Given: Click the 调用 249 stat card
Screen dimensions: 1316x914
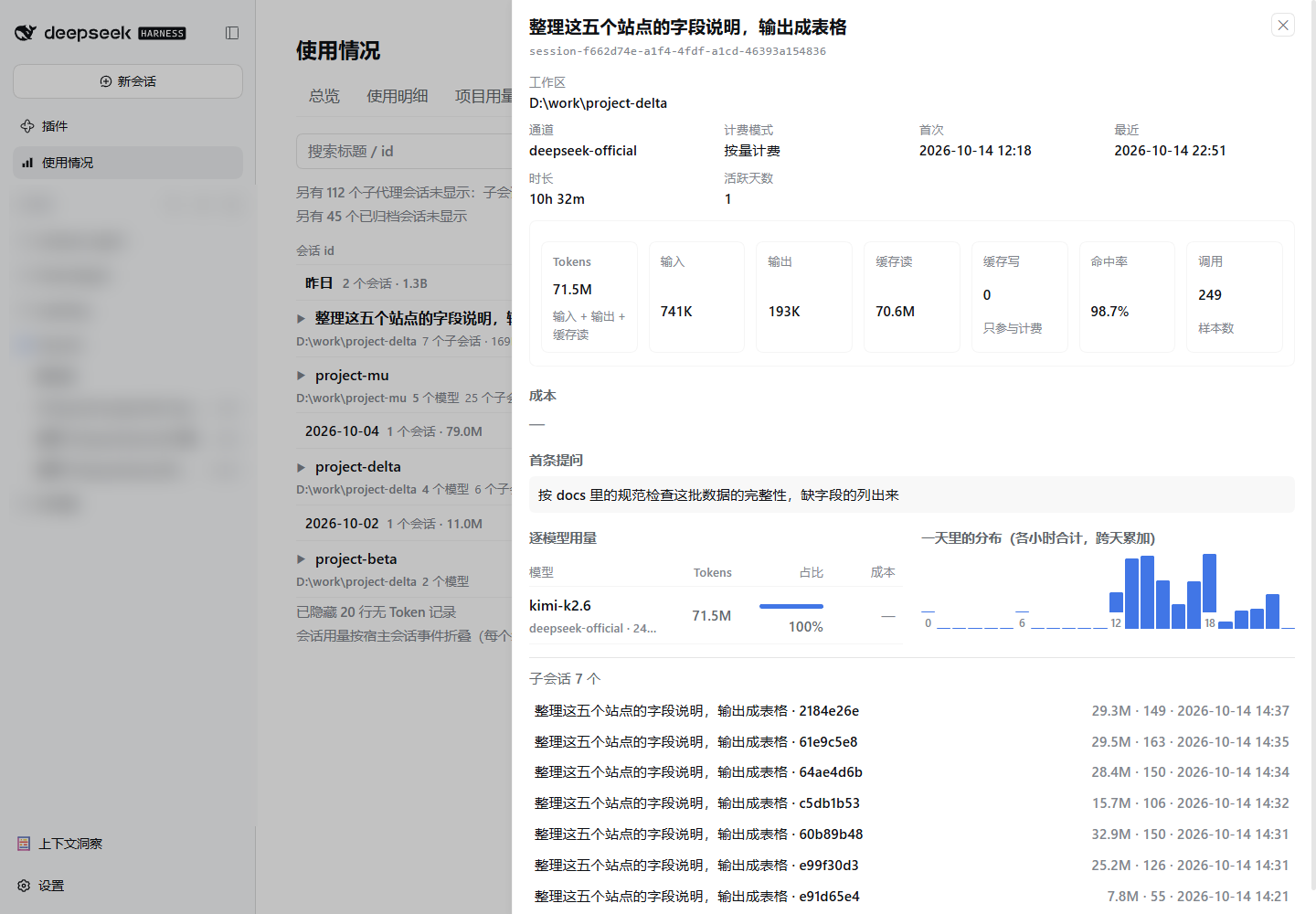Looking at the screenshot, I should [1235, 297].
